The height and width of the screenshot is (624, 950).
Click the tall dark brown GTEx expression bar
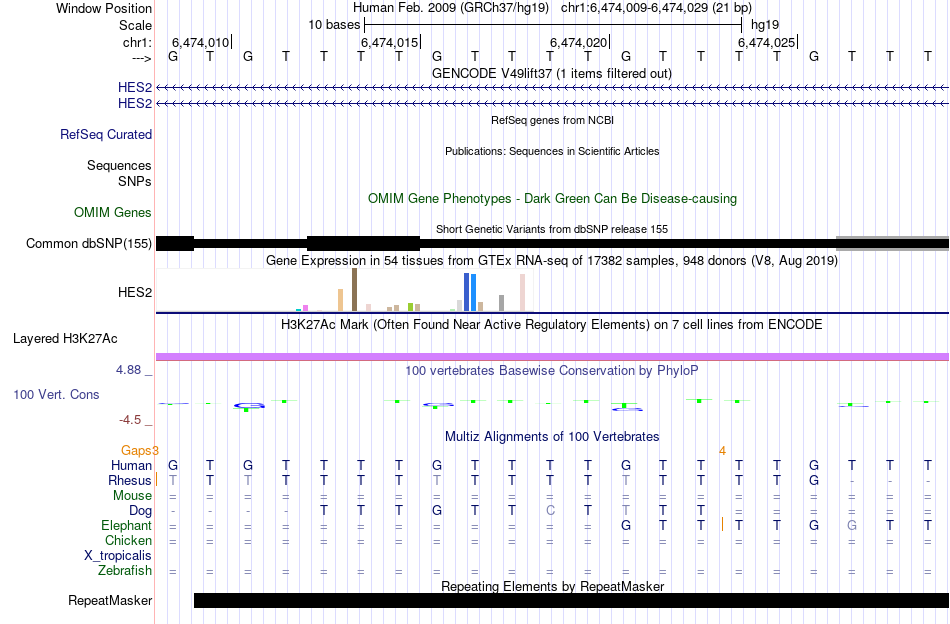pos(354,290)
